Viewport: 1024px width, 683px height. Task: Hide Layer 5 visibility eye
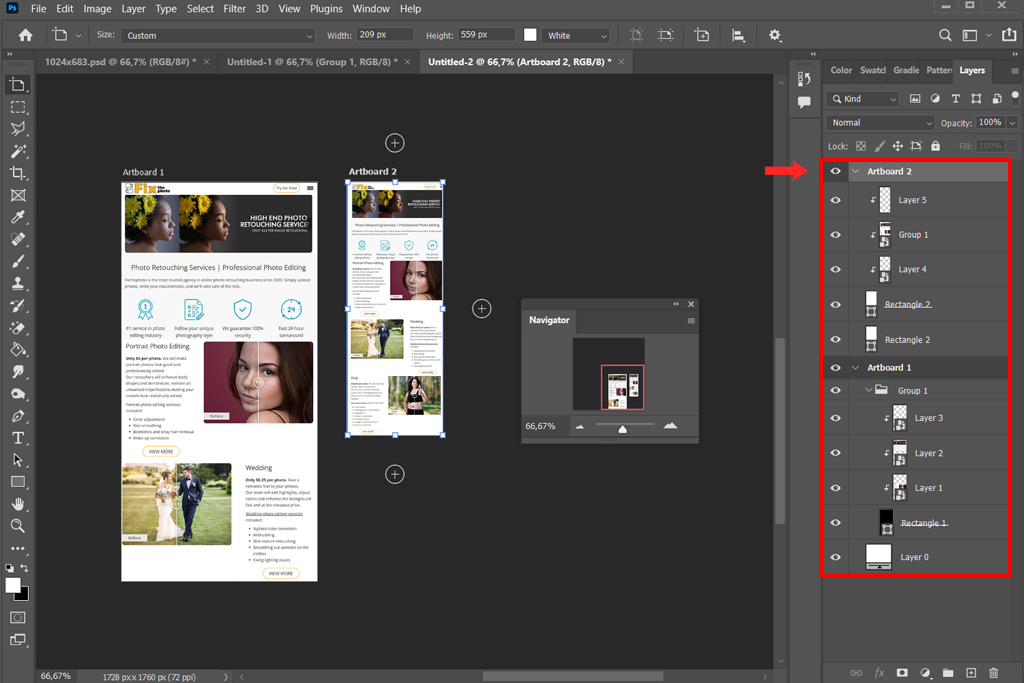pos(835,200)
